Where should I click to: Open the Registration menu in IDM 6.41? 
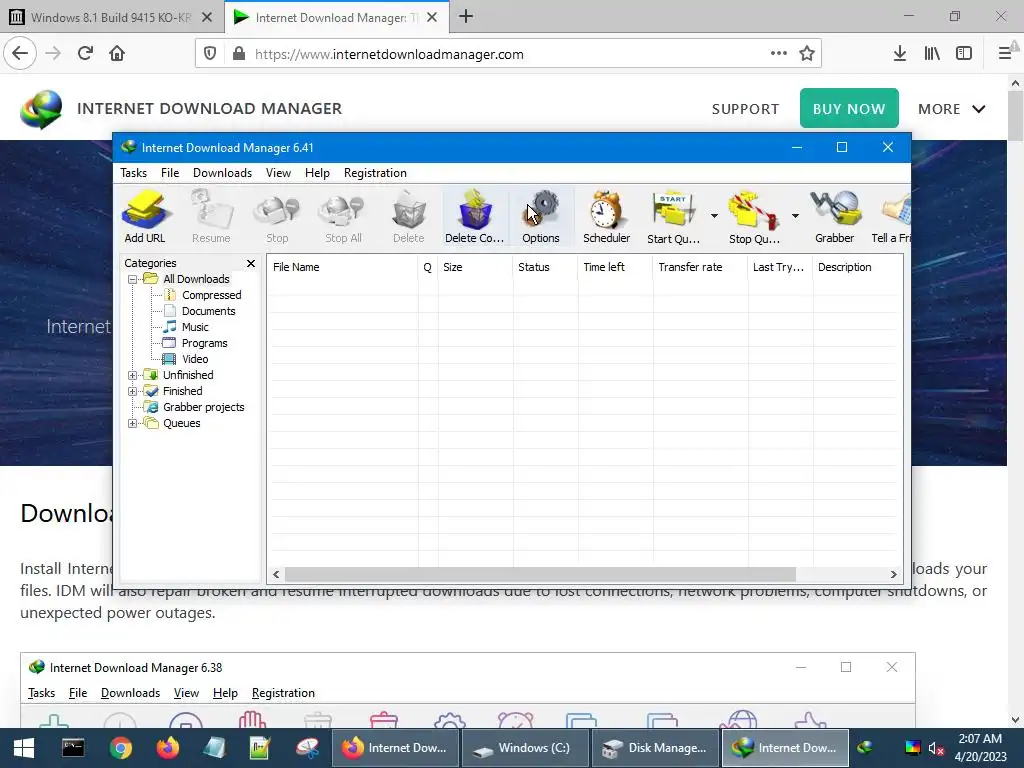click(375, 173)
